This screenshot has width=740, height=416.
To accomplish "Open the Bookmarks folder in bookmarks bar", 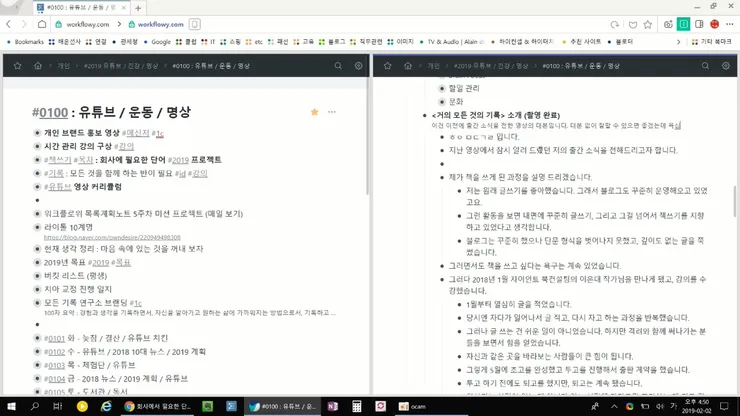I will click(25, 42).
